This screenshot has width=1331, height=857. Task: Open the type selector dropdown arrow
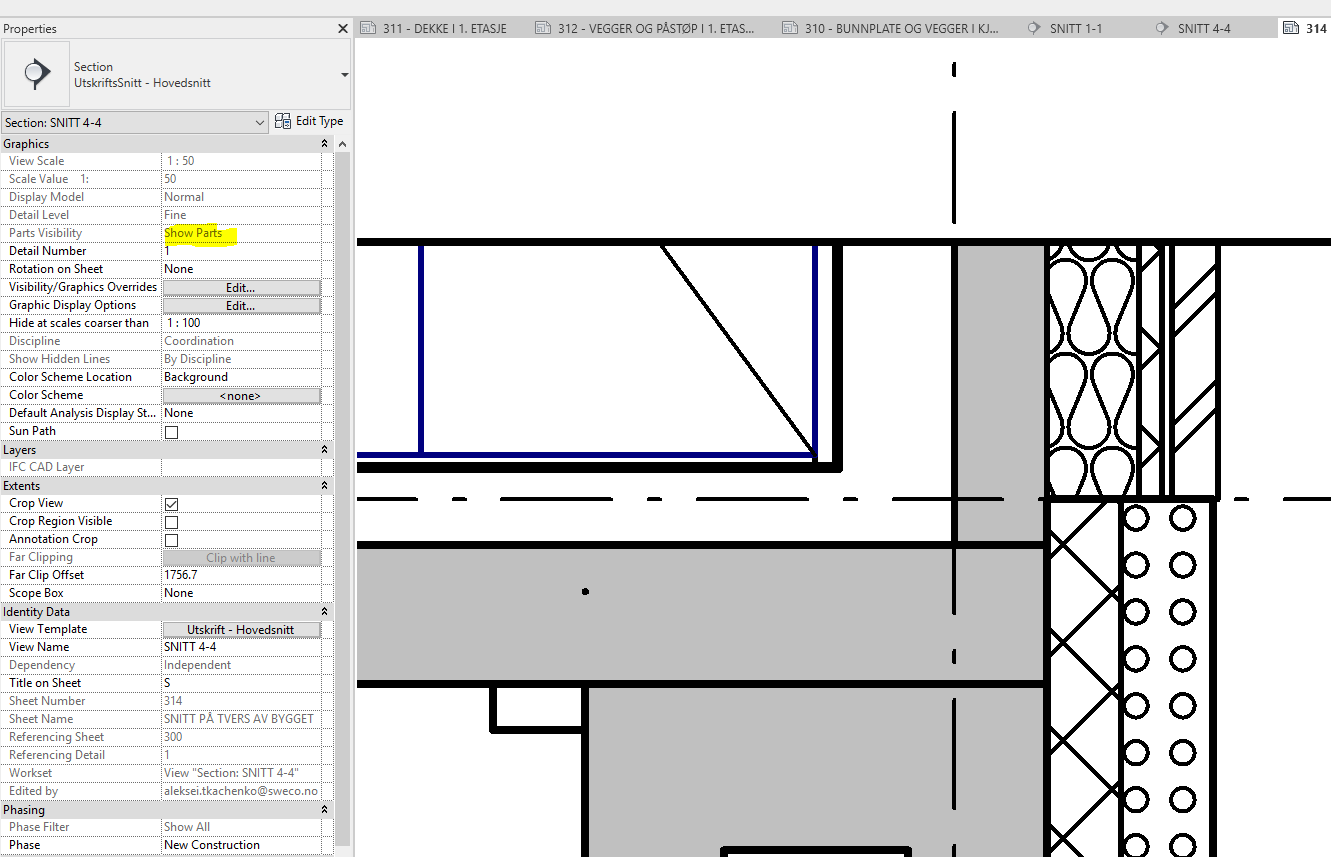coord(344,75)
